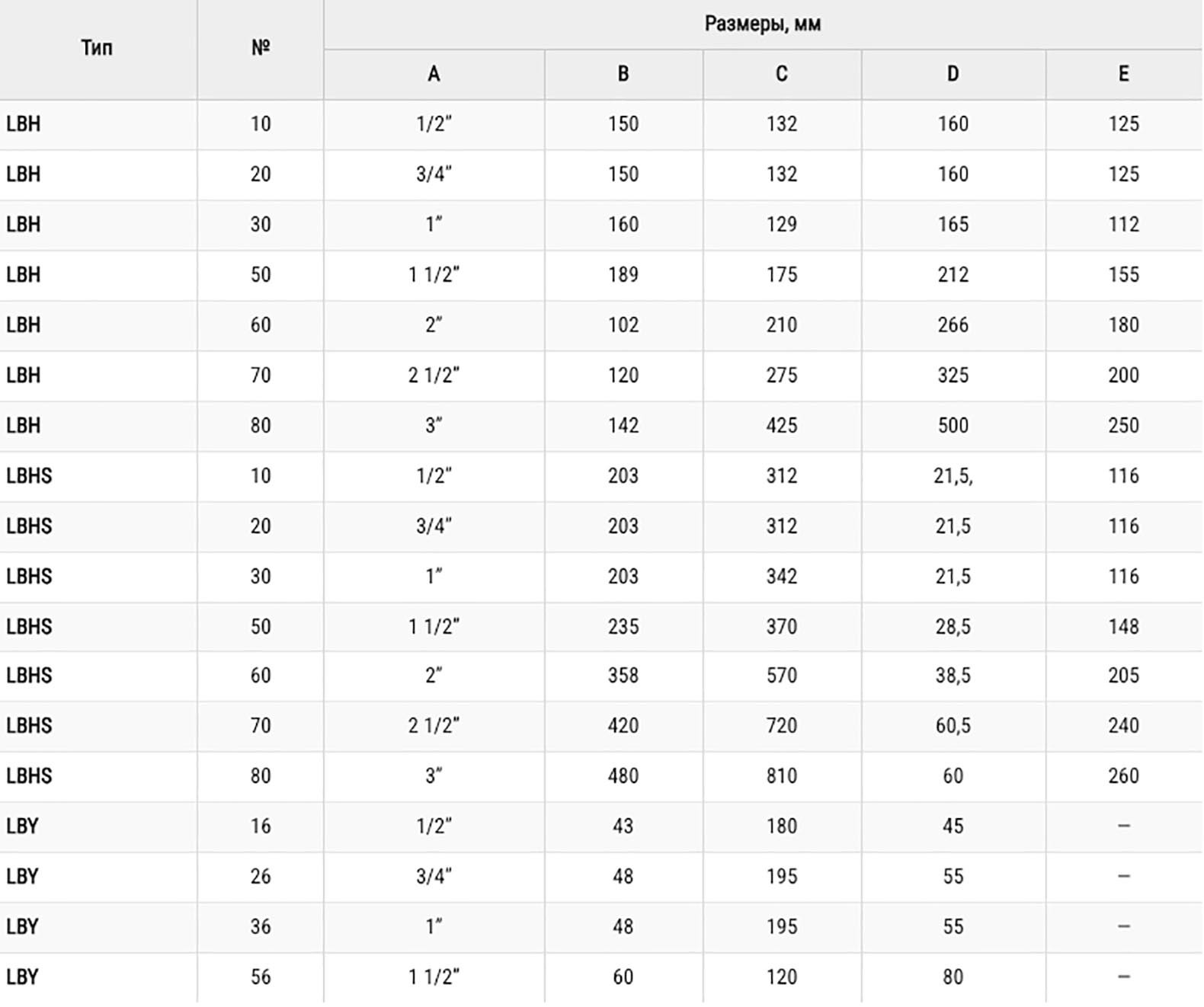Screen dimensions: 1204x1007
Task: Select the D column header
Action: [953, 74]
